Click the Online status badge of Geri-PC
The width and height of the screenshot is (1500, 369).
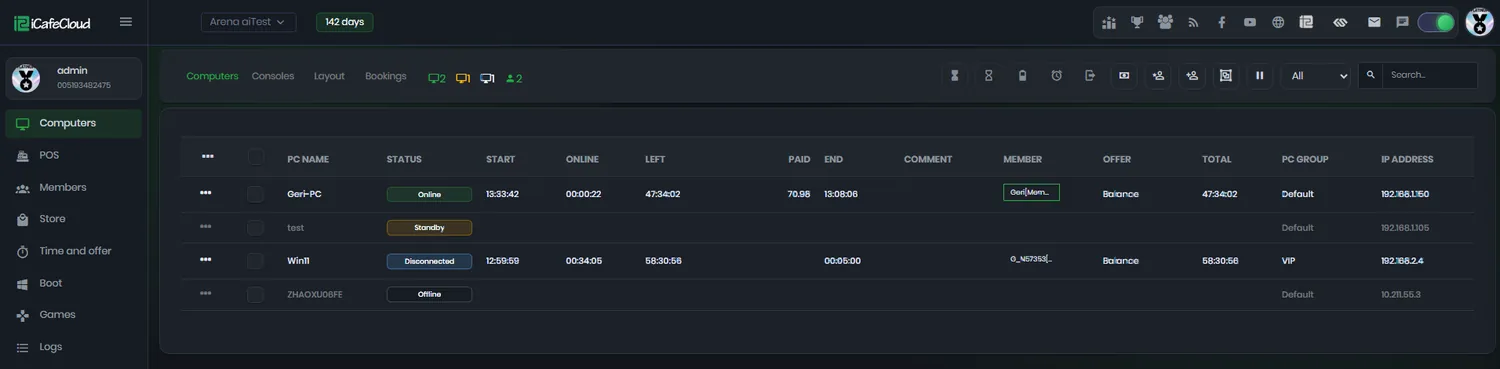(429, 194)
